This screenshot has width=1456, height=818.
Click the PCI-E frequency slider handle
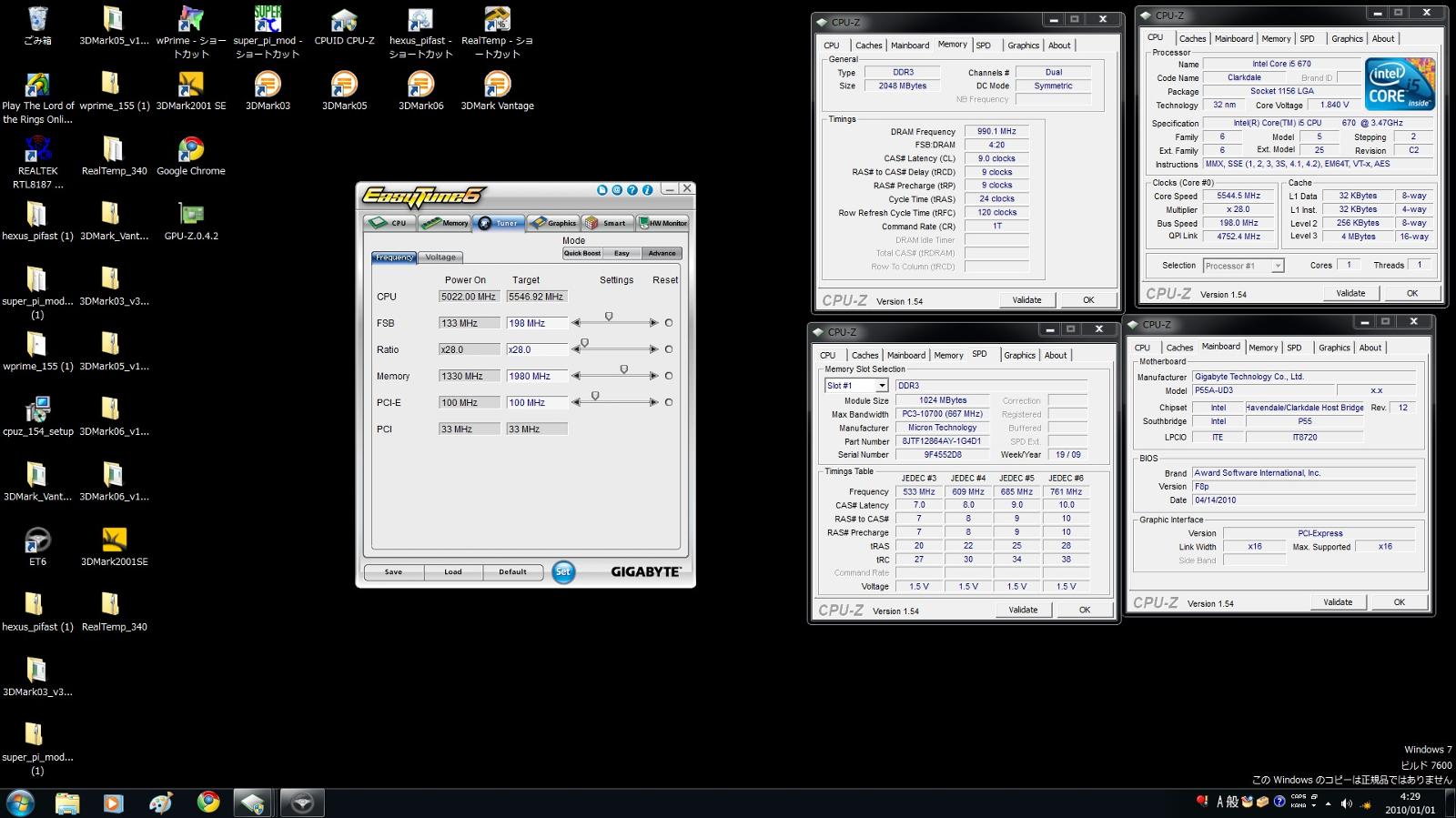click(595, 396)
